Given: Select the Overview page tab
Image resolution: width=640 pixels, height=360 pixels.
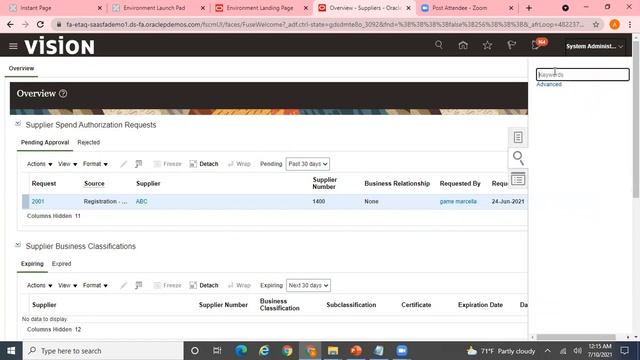Looking at the screenshot, I should [21, 69].
